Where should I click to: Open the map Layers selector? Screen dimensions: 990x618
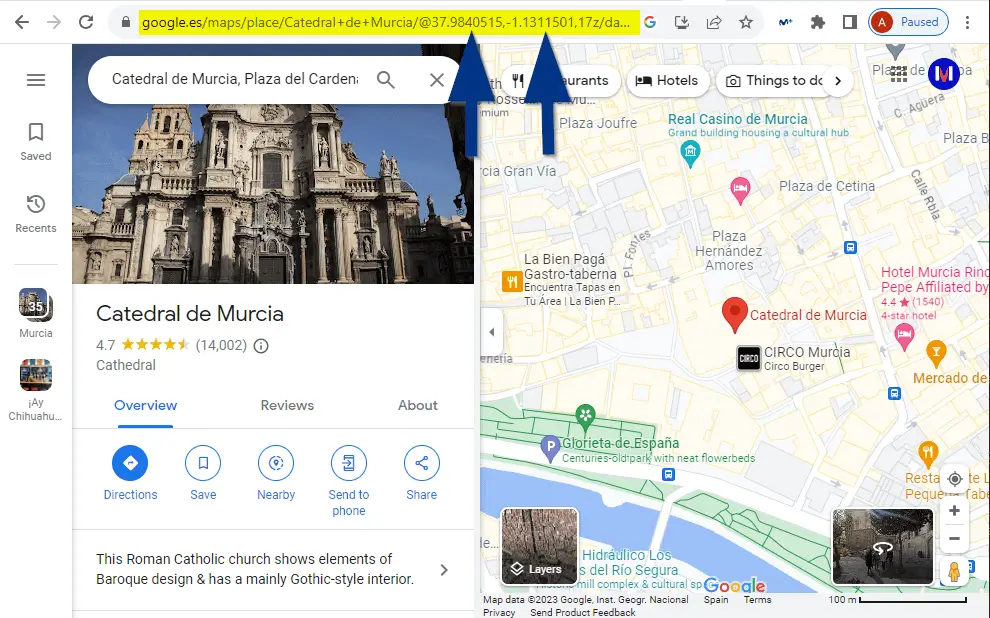[x=539, y=546]
